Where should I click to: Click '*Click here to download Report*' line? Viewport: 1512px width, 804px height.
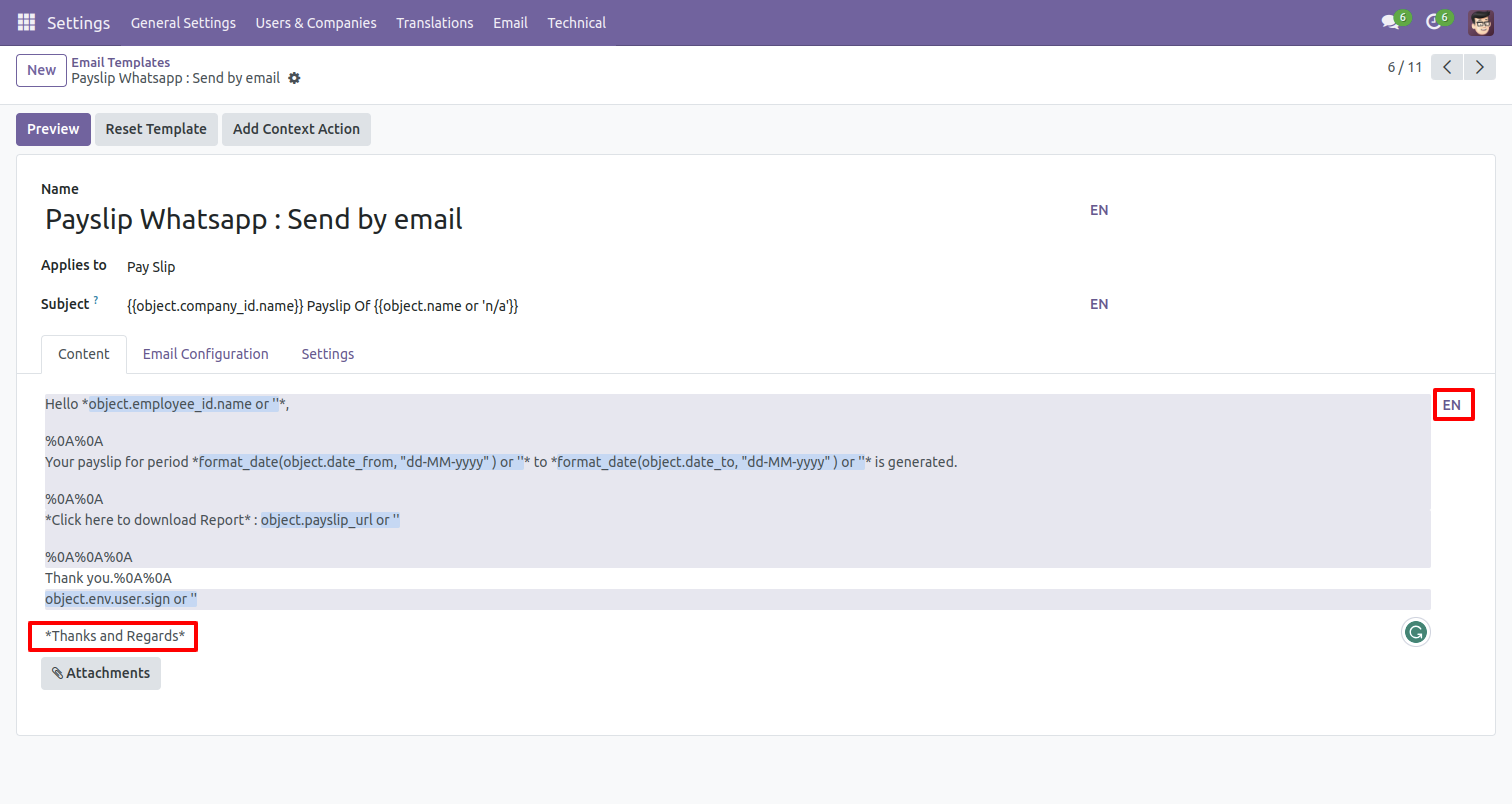tap(222, 520)
